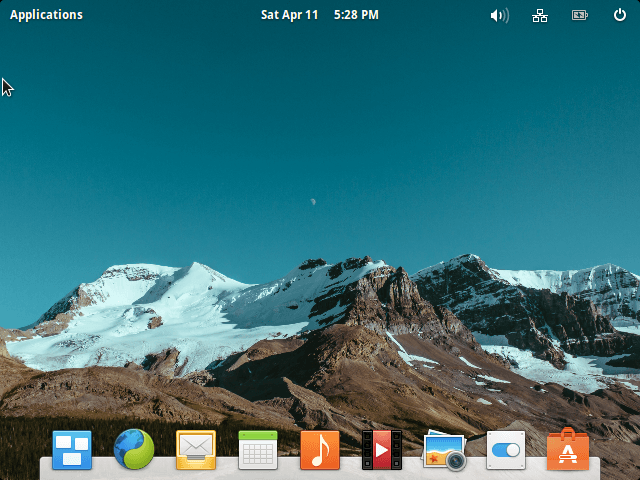The image size is (640, 480).
Task: Open AppCenter shopping bag icon
Action: 568,450
